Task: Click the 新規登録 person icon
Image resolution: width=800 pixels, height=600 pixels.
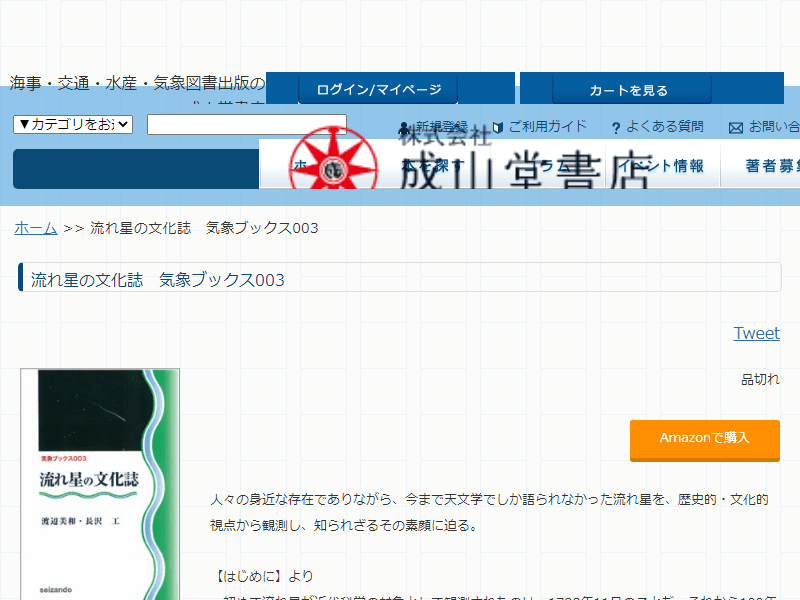Action: 404,127
